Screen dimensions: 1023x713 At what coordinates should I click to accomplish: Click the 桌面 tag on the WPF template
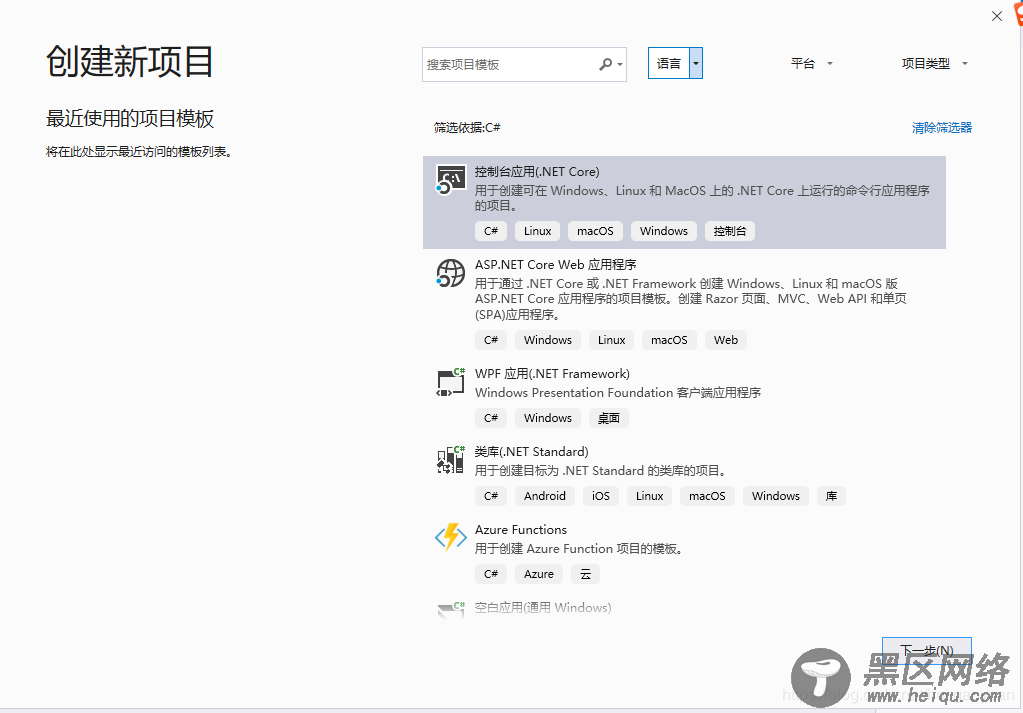608,418
